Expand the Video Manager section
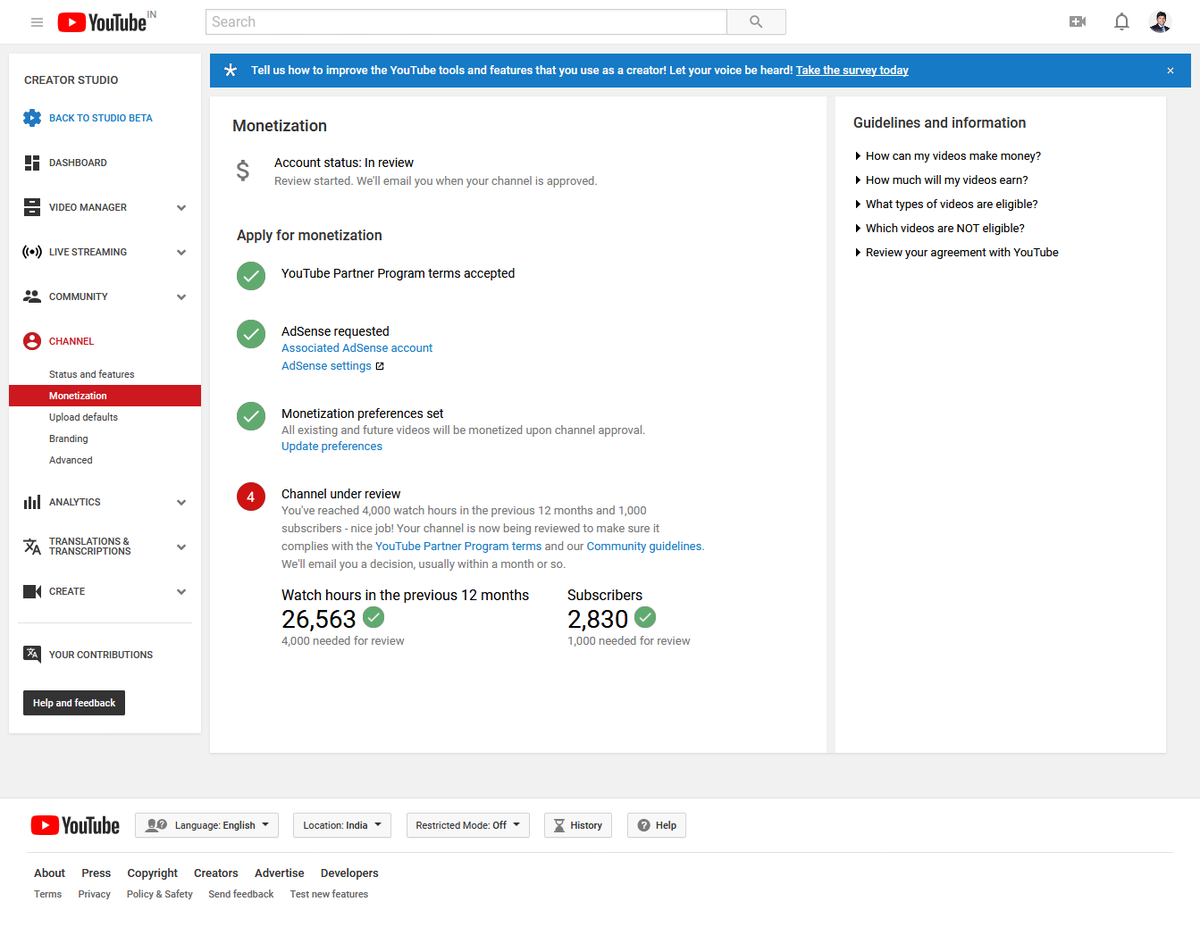 click(181, 208)
